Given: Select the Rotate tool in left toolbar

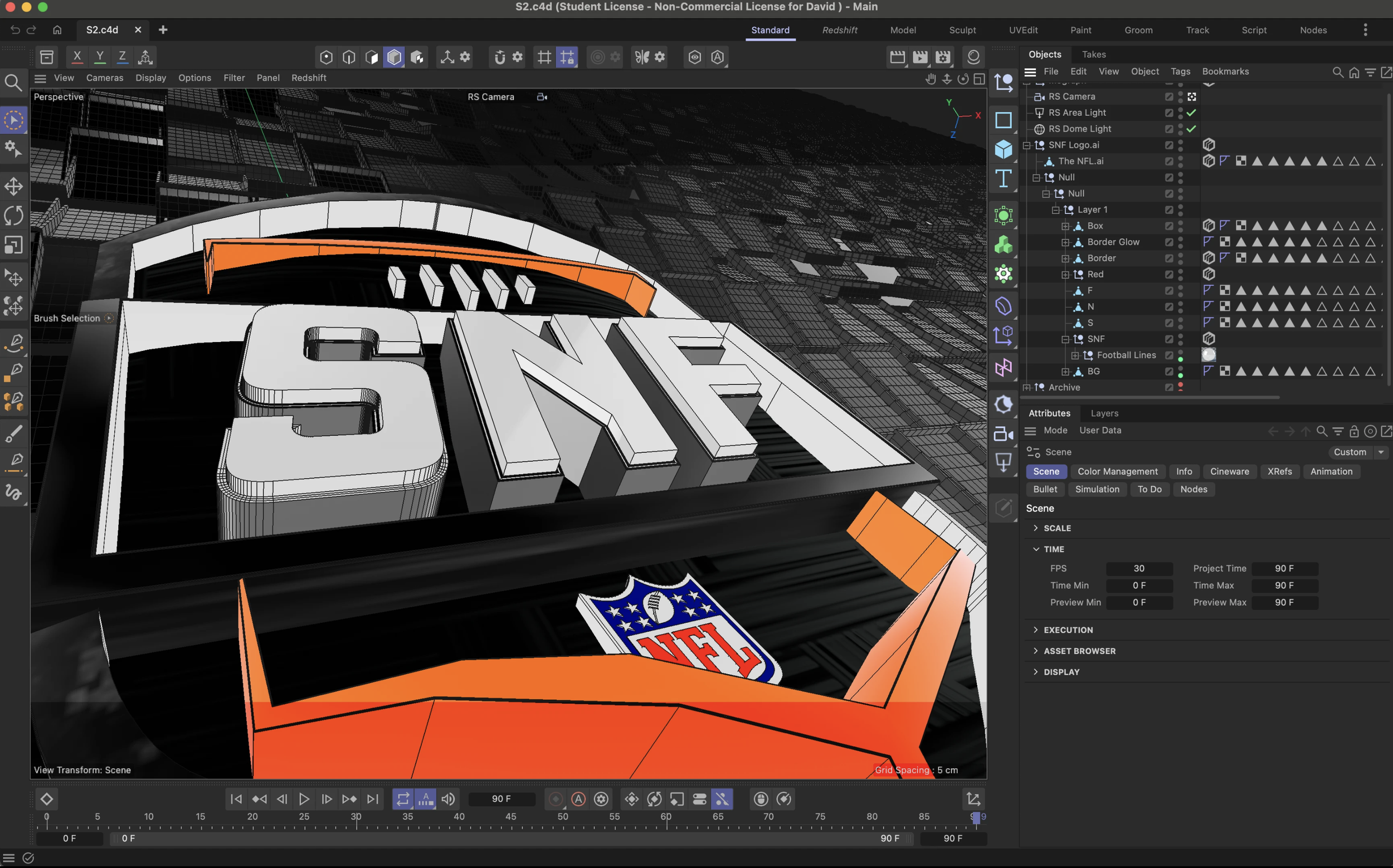Looking at the screenshot, I should click(x=13, y=216).
